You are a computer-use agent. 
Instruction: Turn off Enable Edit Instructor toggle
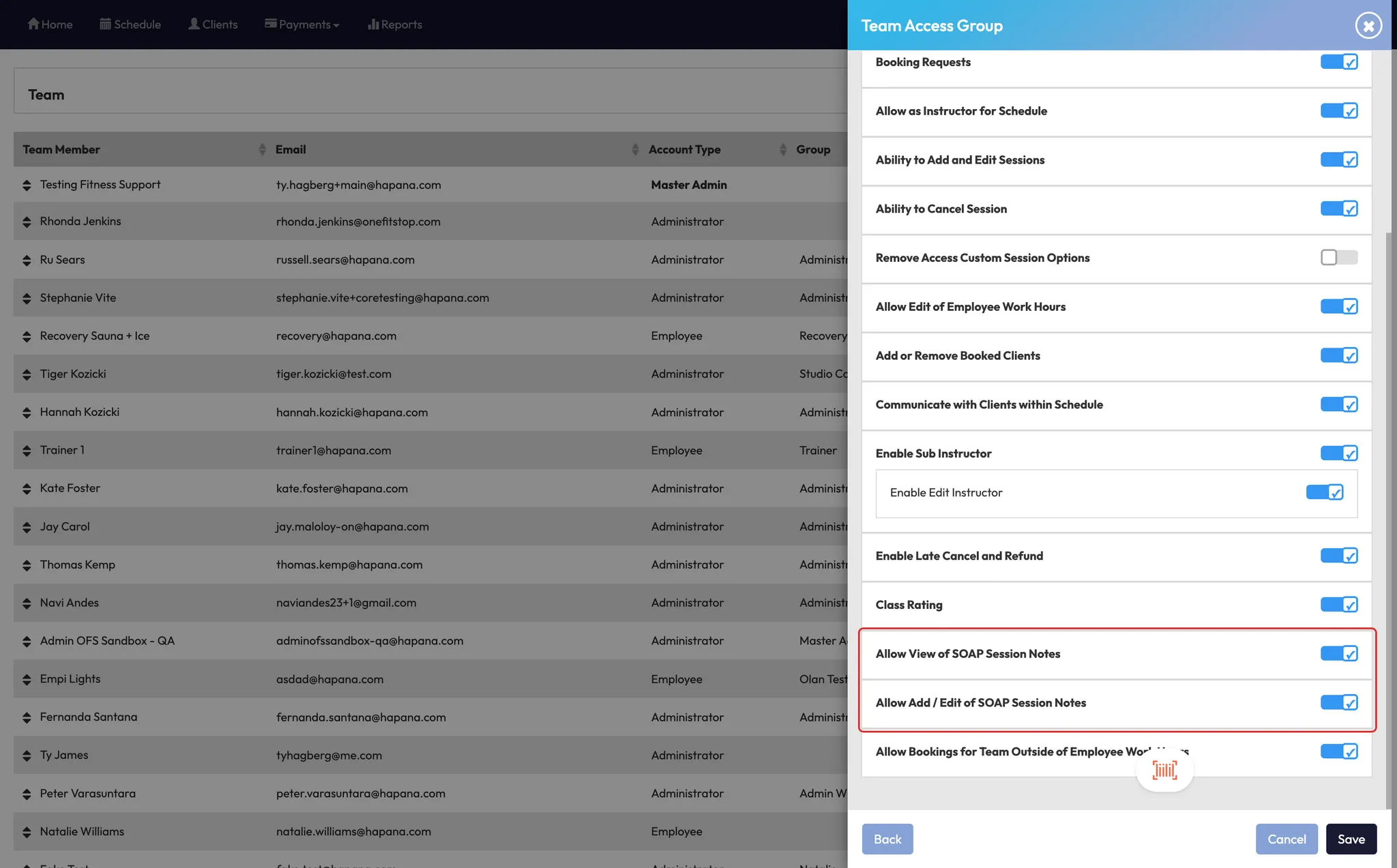coord(1324,492)
